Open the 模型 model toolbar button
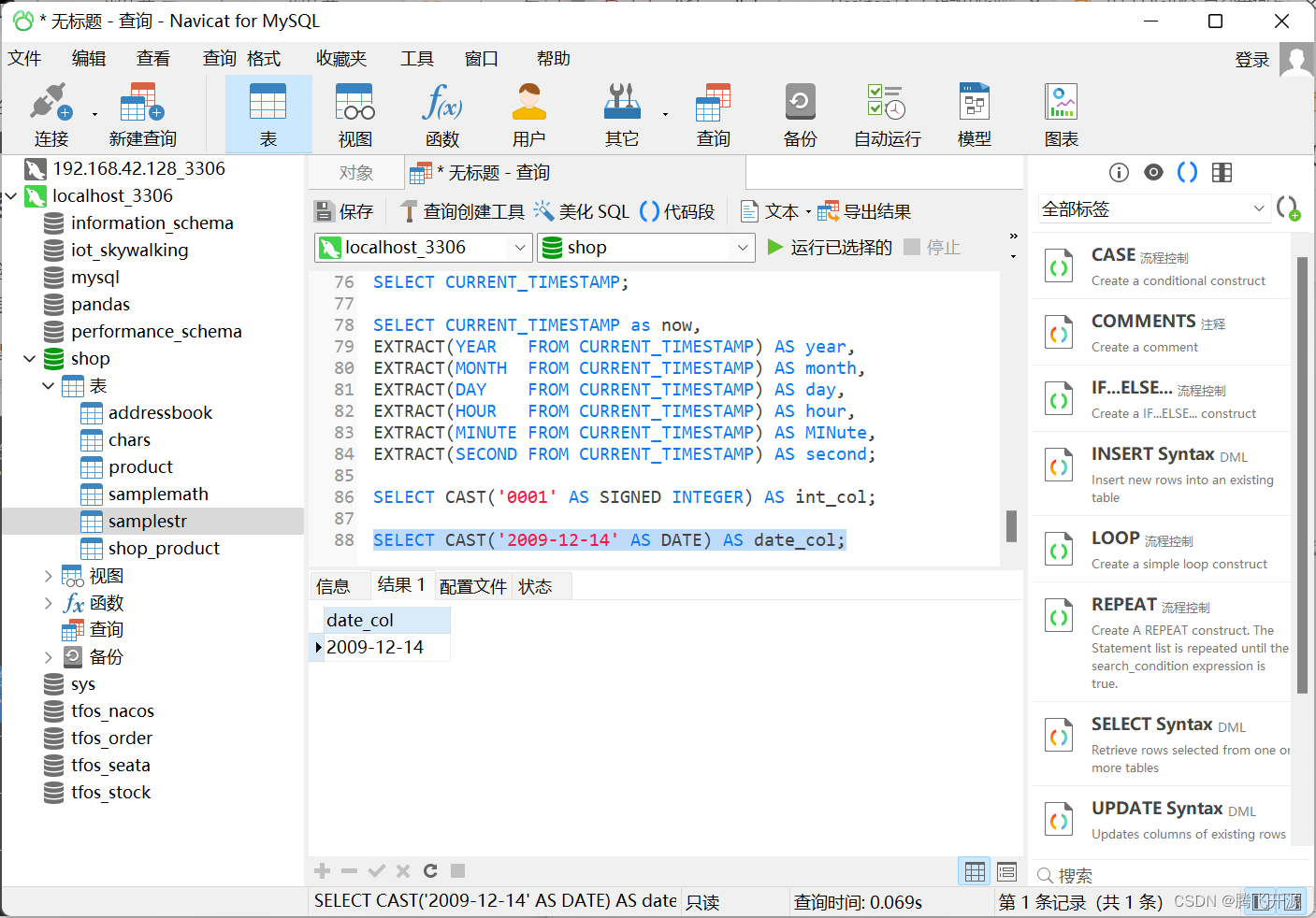 pyautogui.click(x=975, y=114)
